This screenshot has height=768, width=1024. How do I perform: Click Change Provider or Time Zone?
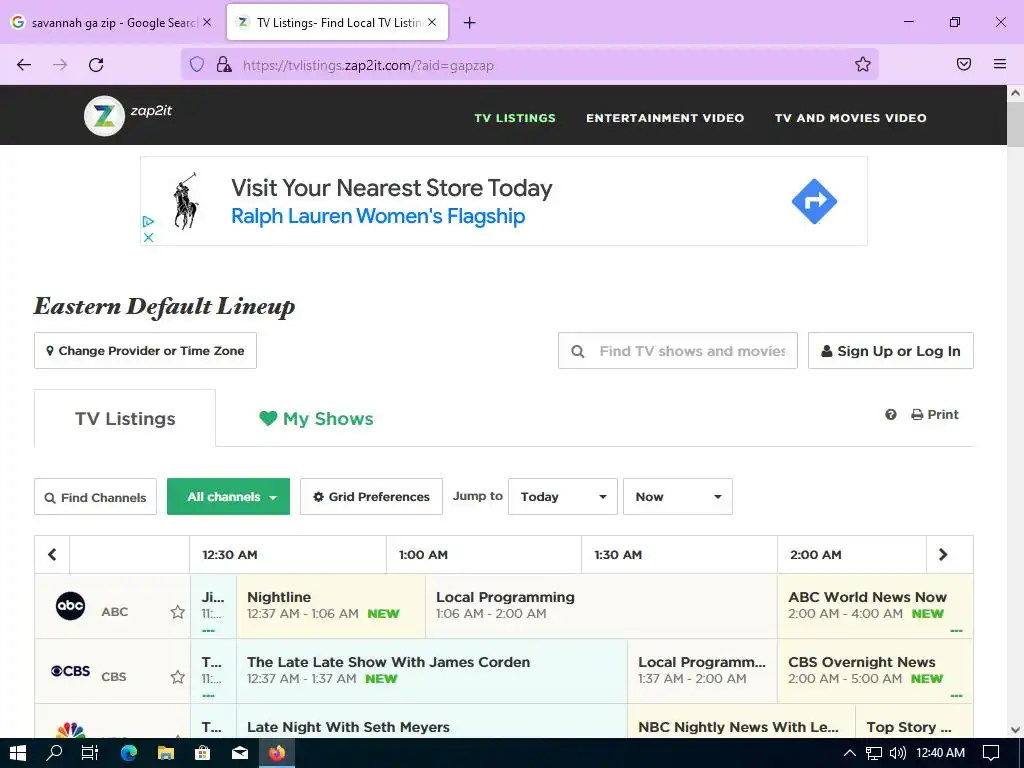click(146, 351)
